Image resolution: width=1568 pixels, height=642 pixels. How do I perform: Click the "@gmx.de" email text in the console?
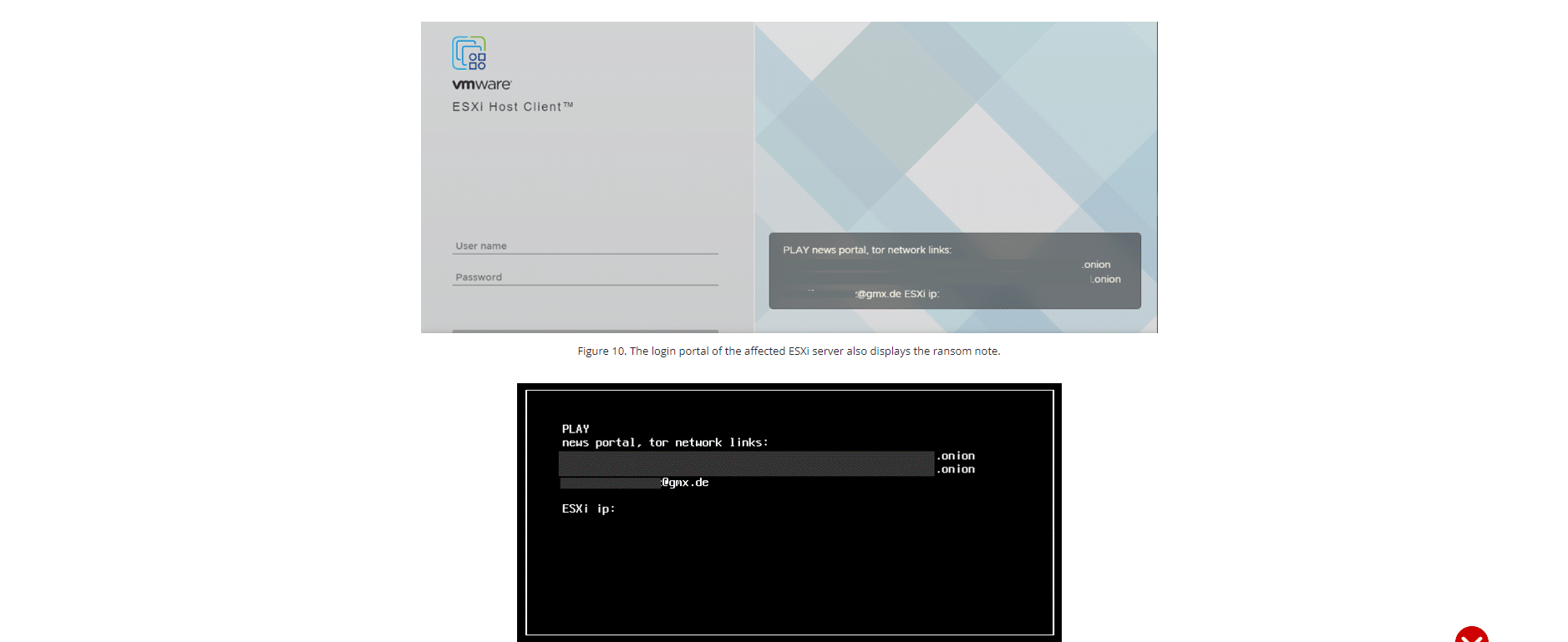(685, 483)
